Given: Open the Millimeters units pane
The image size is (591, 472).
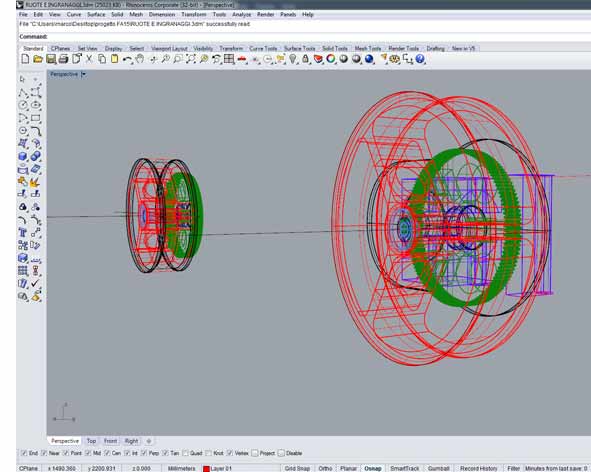Looking at the screenshot, I should pyautogui.click(x=181, y=468).
